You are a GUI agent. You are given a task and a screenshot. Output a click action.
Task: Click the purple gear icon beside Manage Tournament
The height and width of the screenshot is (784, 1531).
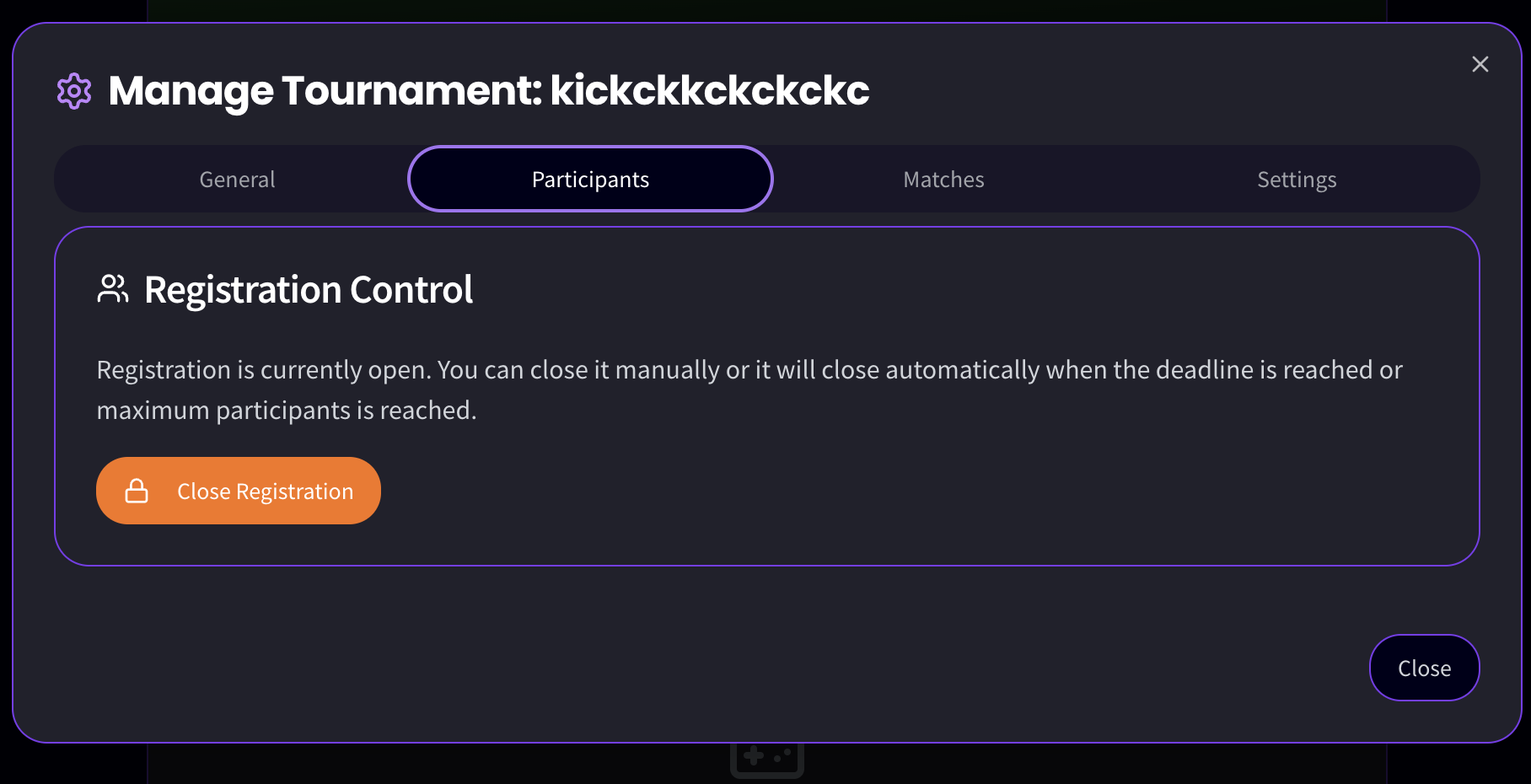pyautogui.click(x=74, y=91)
